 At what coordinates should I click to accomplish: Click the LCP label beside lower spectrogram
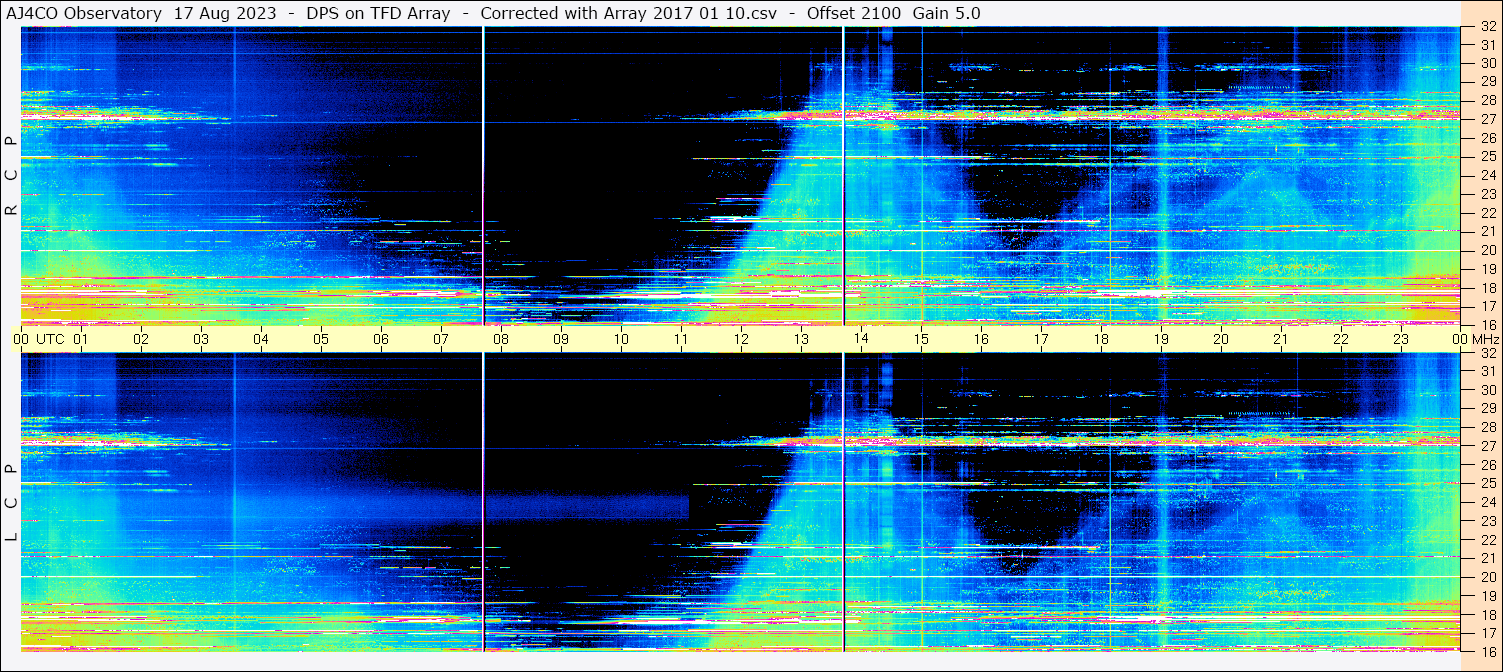pos(11,503)
